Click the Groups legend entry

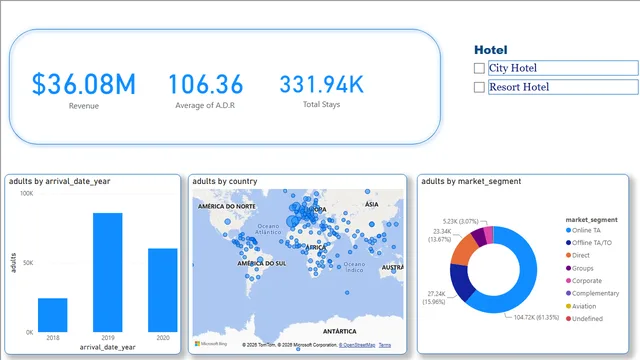point(580,268)
